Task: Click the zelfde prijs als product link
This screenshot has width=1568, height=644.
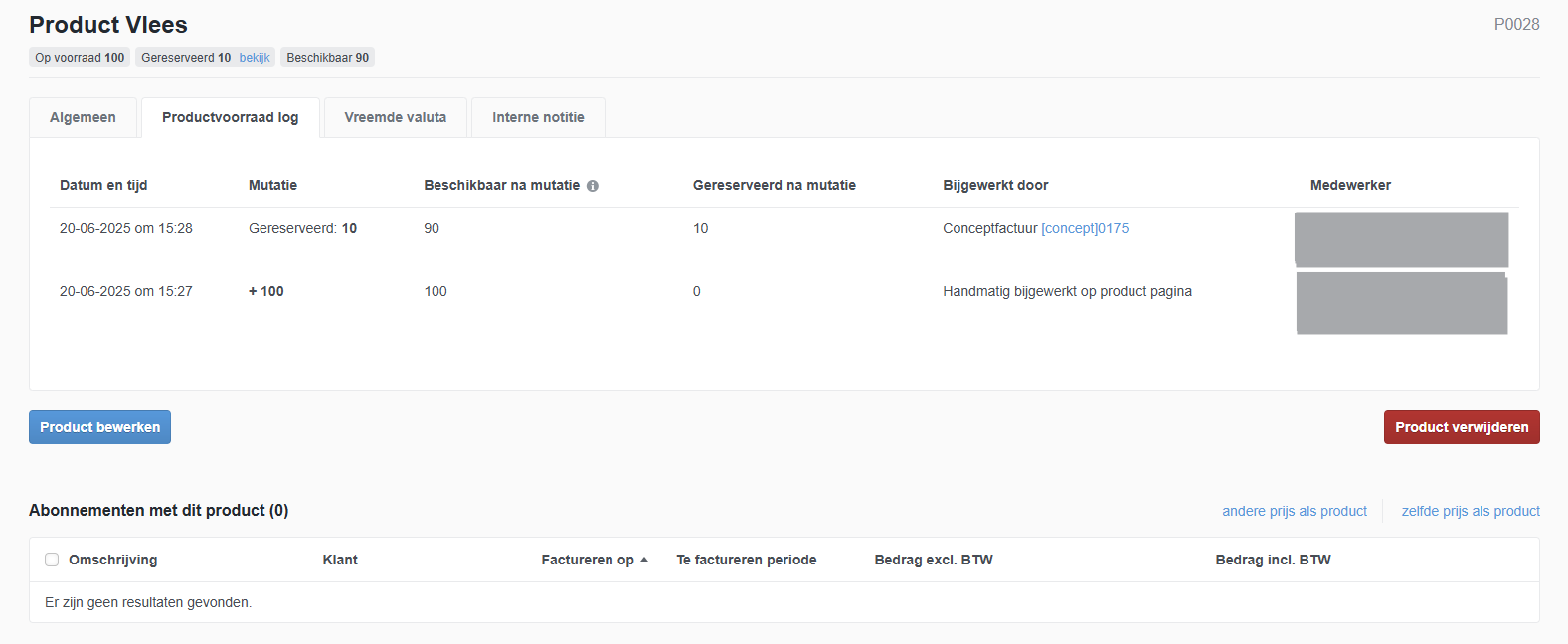Action: tap(1470, 511)
